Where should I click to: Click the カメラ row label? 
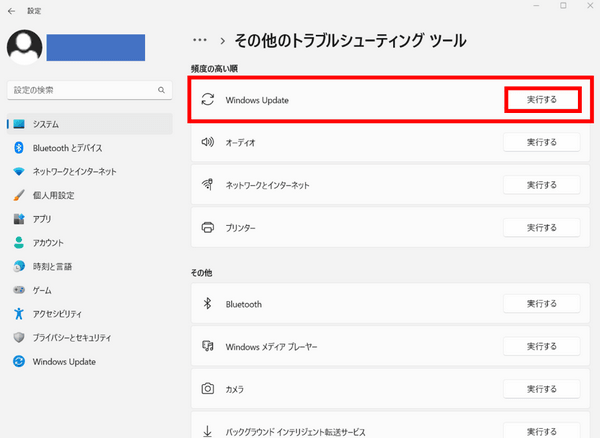click(x=235, y=389)
